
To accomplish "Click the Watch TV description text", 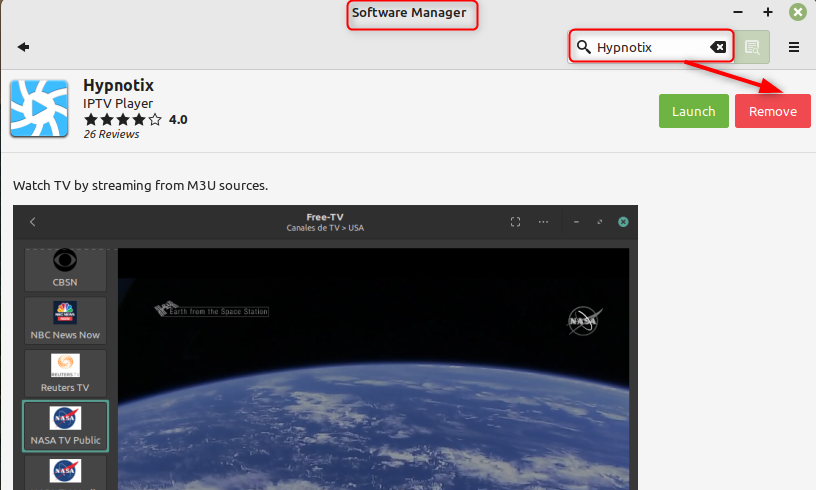I will pos(141,186).
